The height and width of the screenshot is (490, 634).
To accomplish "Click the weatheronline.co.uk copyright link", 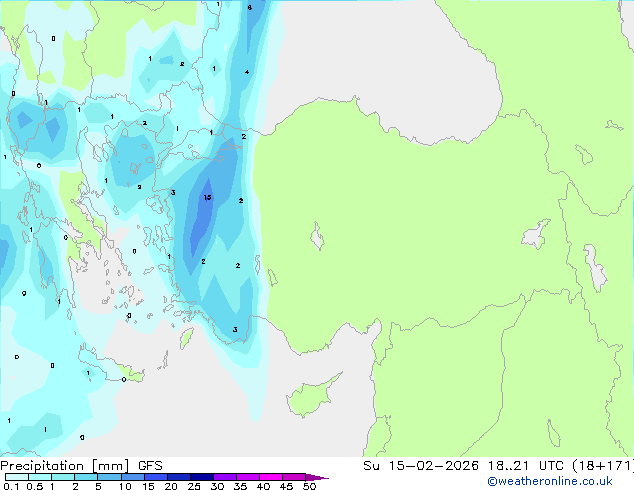I will click(550, 481).
